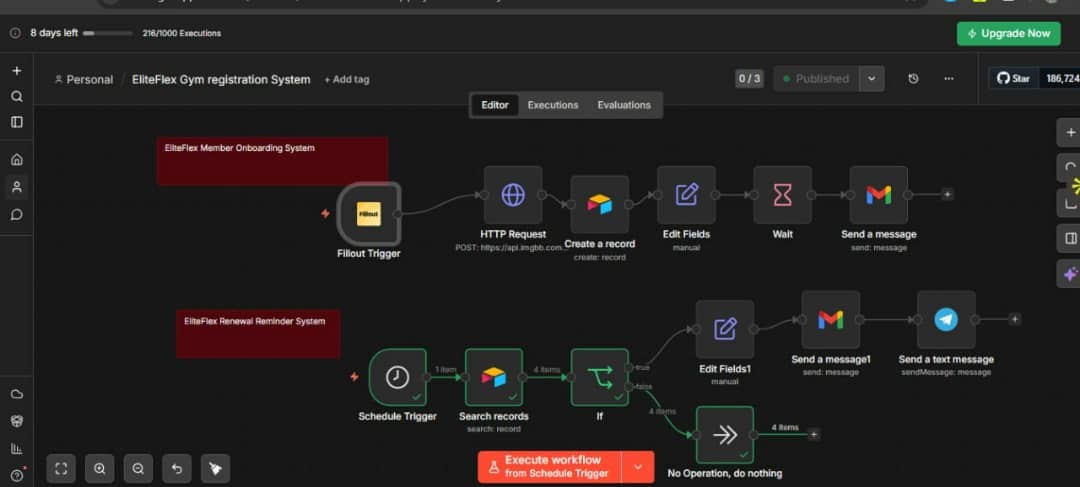The width and height of the screenshot is (1080, 487).
Task: Zoom to fit the canvas view
Action: pos(61,468)
